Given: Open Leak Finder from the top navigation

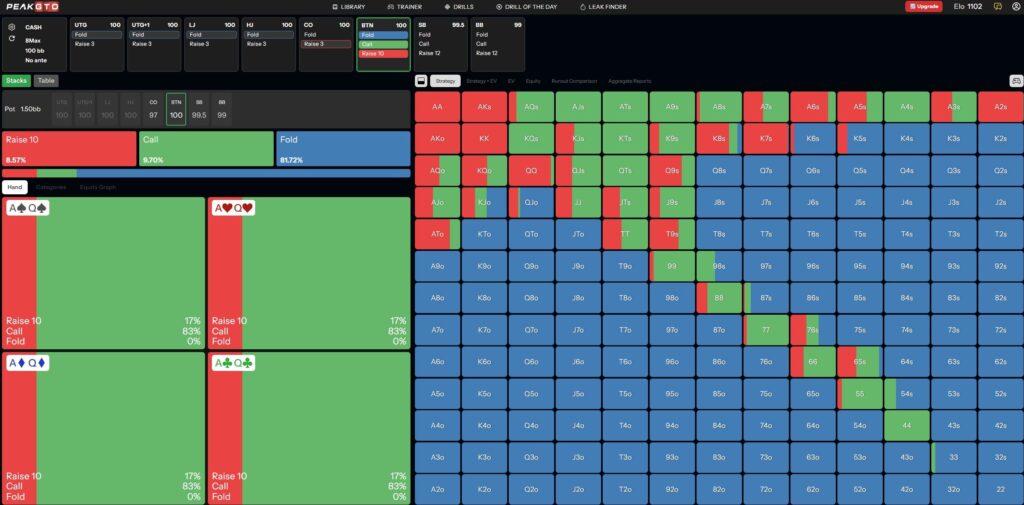Looking at the screenshot, I should [602, 6].
